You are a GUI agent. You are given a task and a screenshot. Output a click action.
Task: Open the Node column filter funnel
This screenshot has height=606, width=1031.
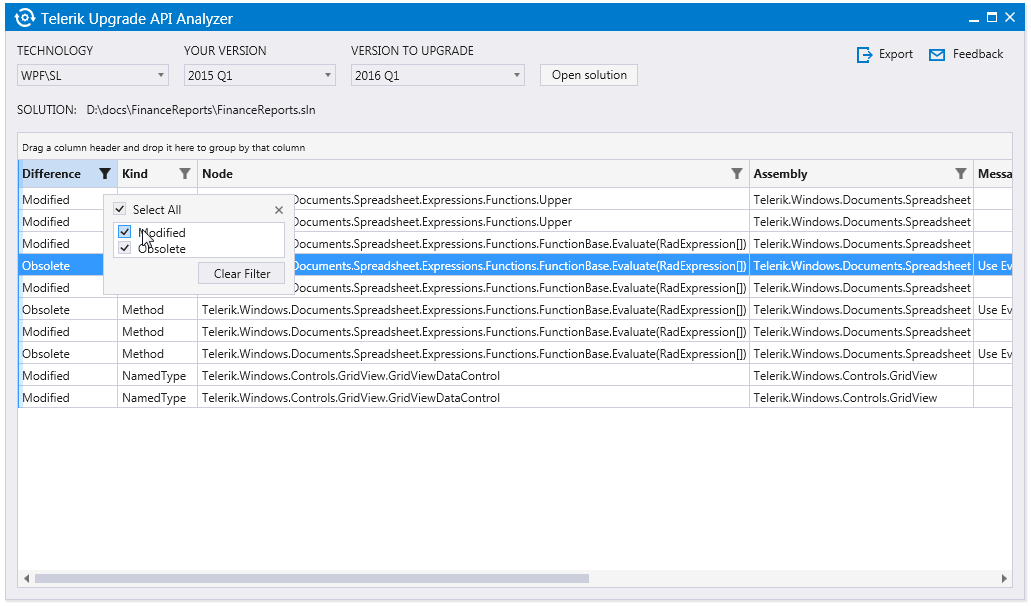737,174
